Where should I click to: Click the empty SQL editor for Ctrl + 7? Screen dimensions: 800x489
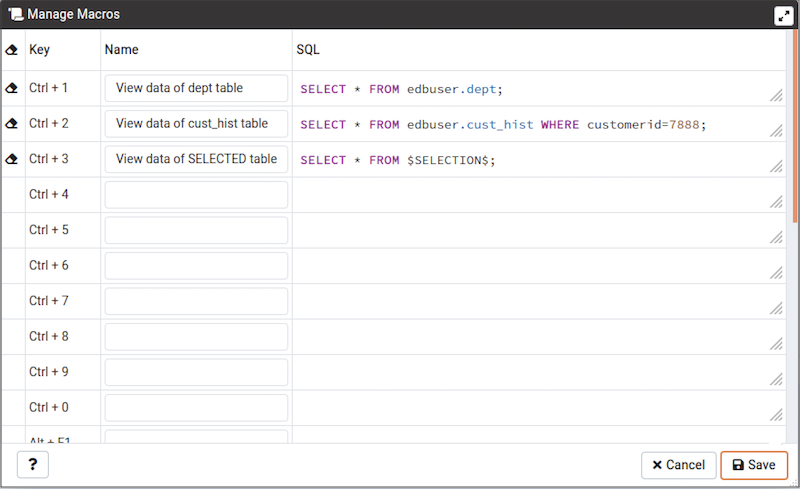click(539, 301)
